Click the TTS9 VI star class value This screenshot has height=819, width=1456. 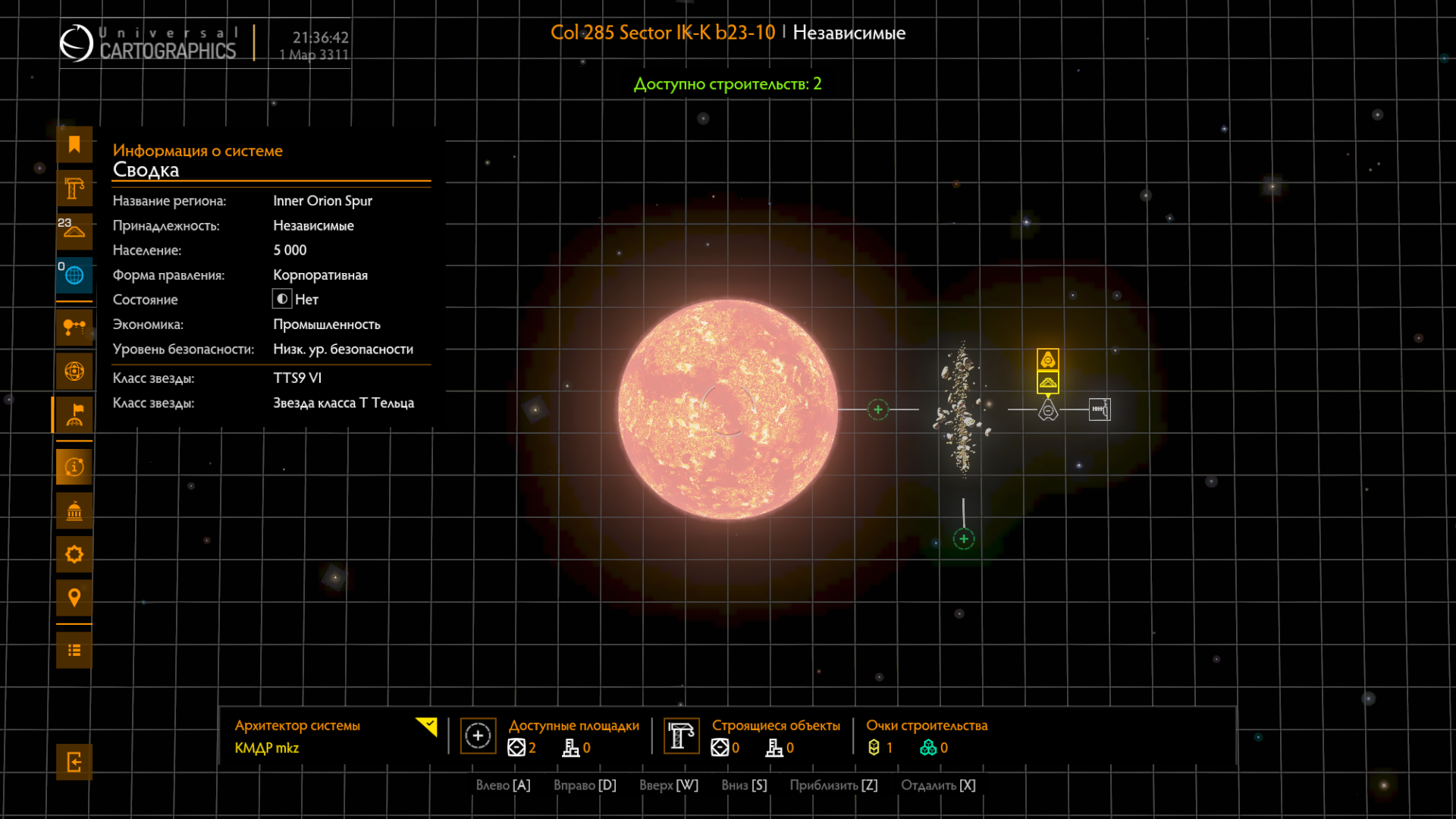tap(297, 378)
